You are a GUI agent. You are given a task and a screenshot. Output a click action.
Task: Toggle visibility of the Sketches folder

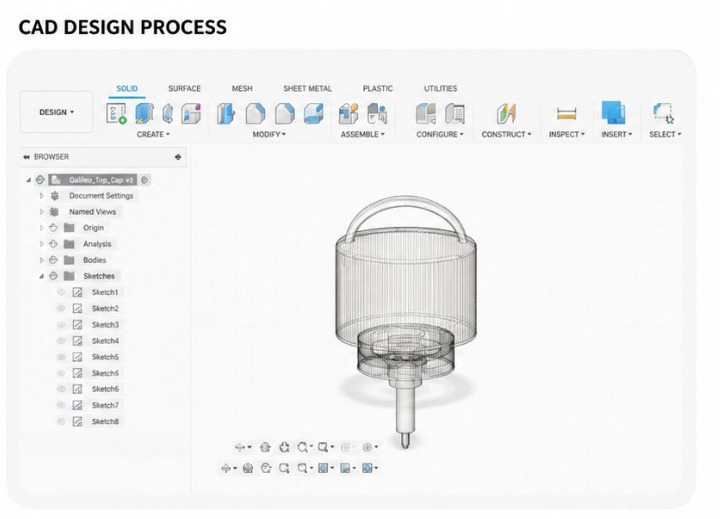[x=53, y=276]
